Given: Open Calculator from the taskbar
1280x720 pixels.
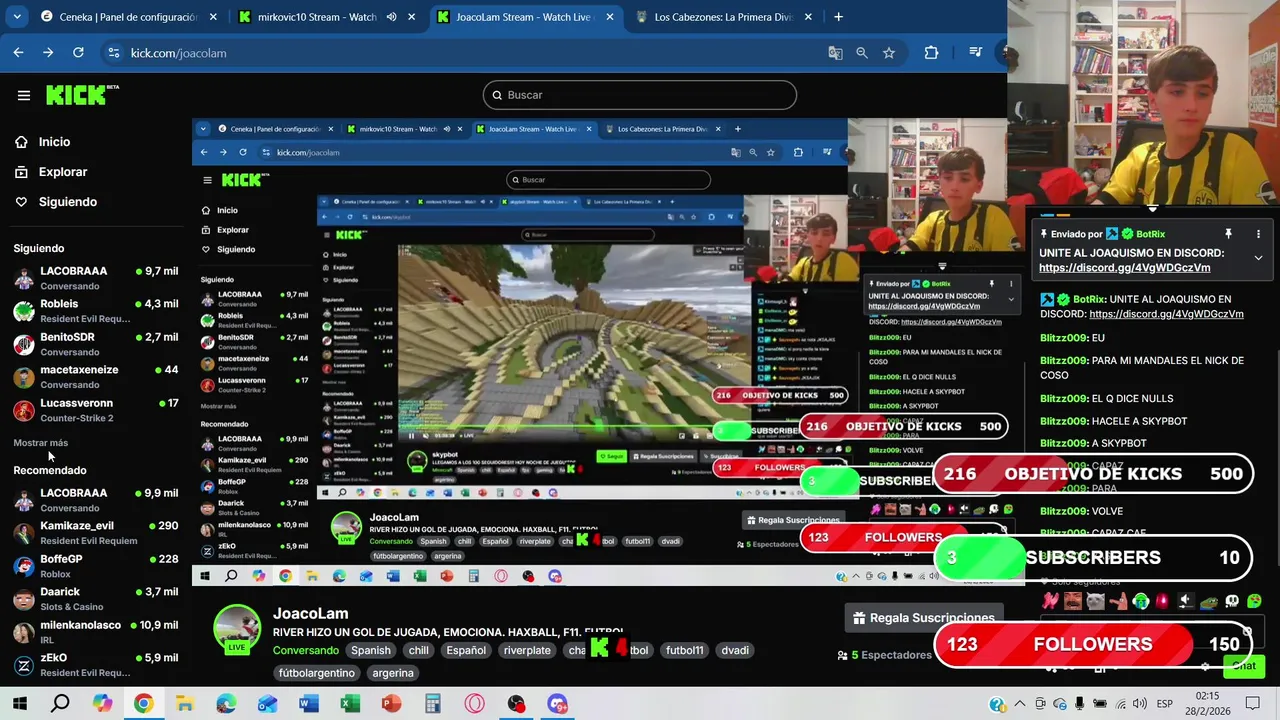Looking at the screenshot, I should pyautogui.click(x=432, y=704).
